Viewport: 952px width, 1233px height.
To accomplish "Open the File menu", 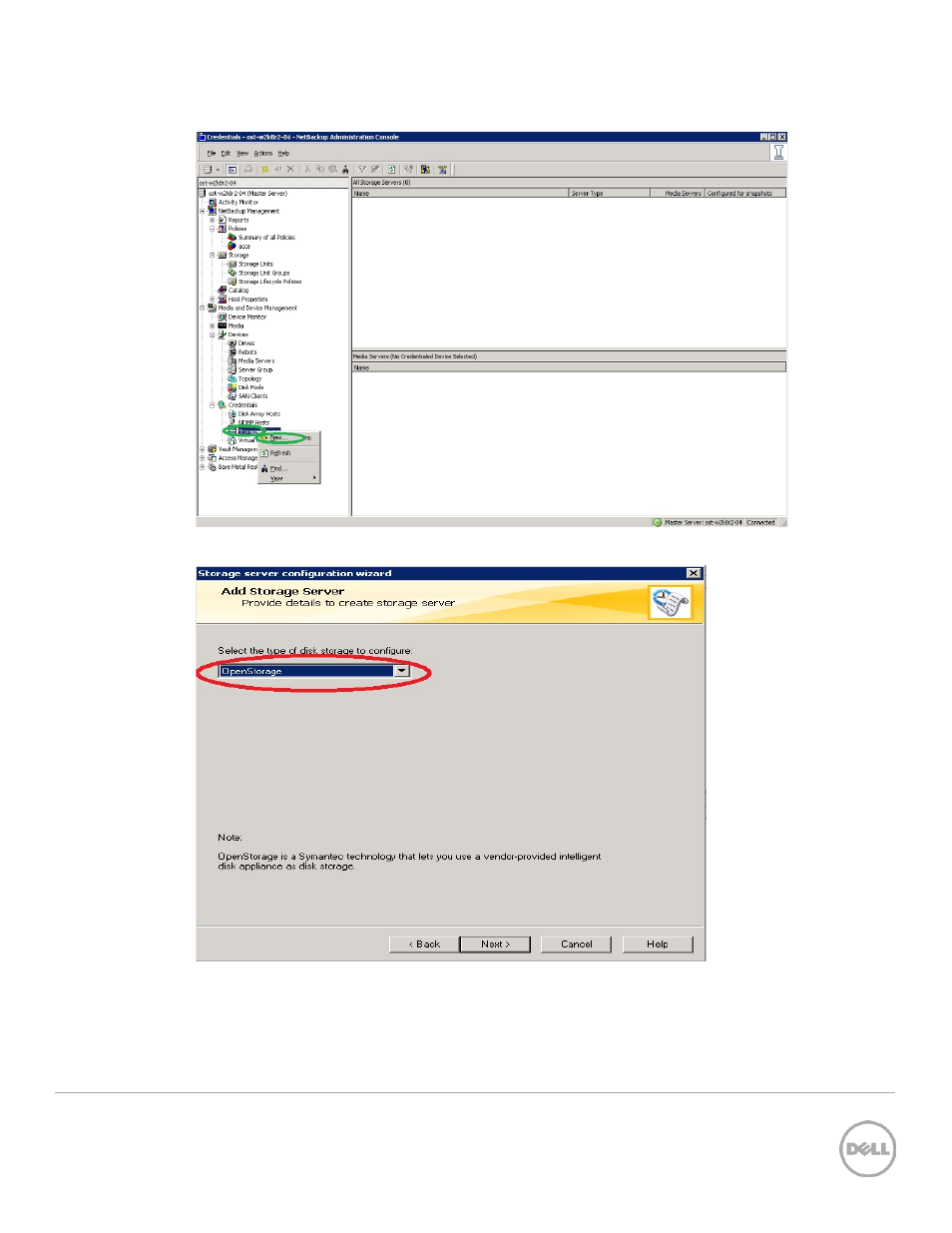I will pyautogui.click(x=212, y=154).
